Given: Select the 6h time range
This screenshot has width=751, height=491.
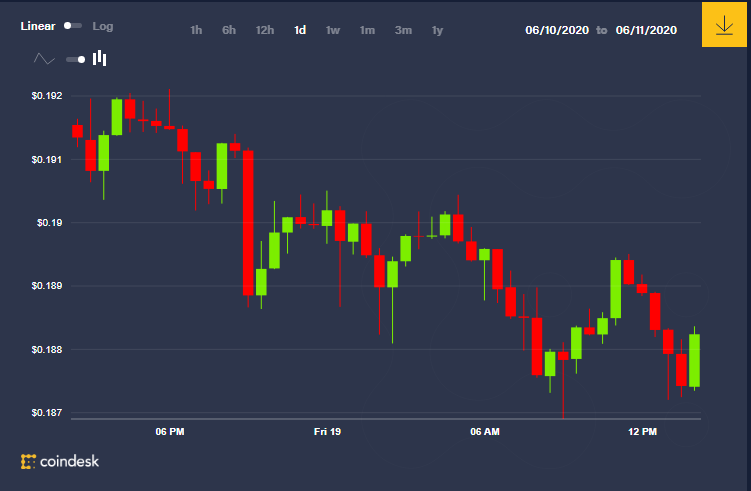Looking at the screenshot, I should 229,30.
